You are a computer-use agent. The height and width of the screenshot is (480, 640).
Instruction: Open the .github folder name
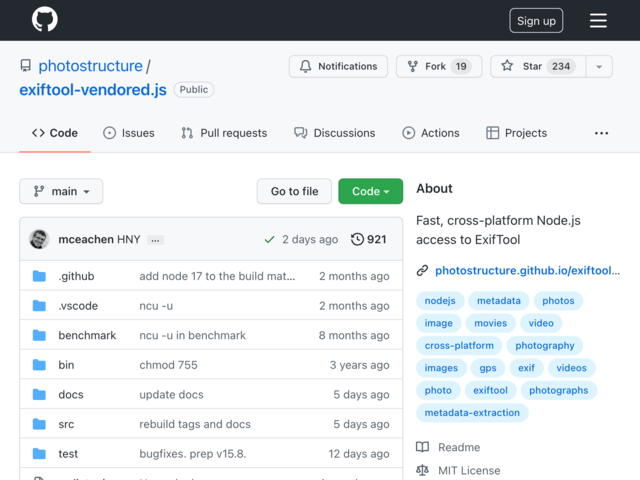[76, 276]
